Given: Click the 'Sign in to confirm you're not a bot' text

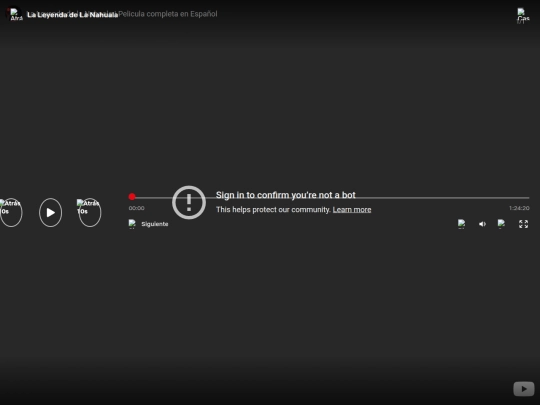Looking at the screenshot, I should click(x=285, y=195).
